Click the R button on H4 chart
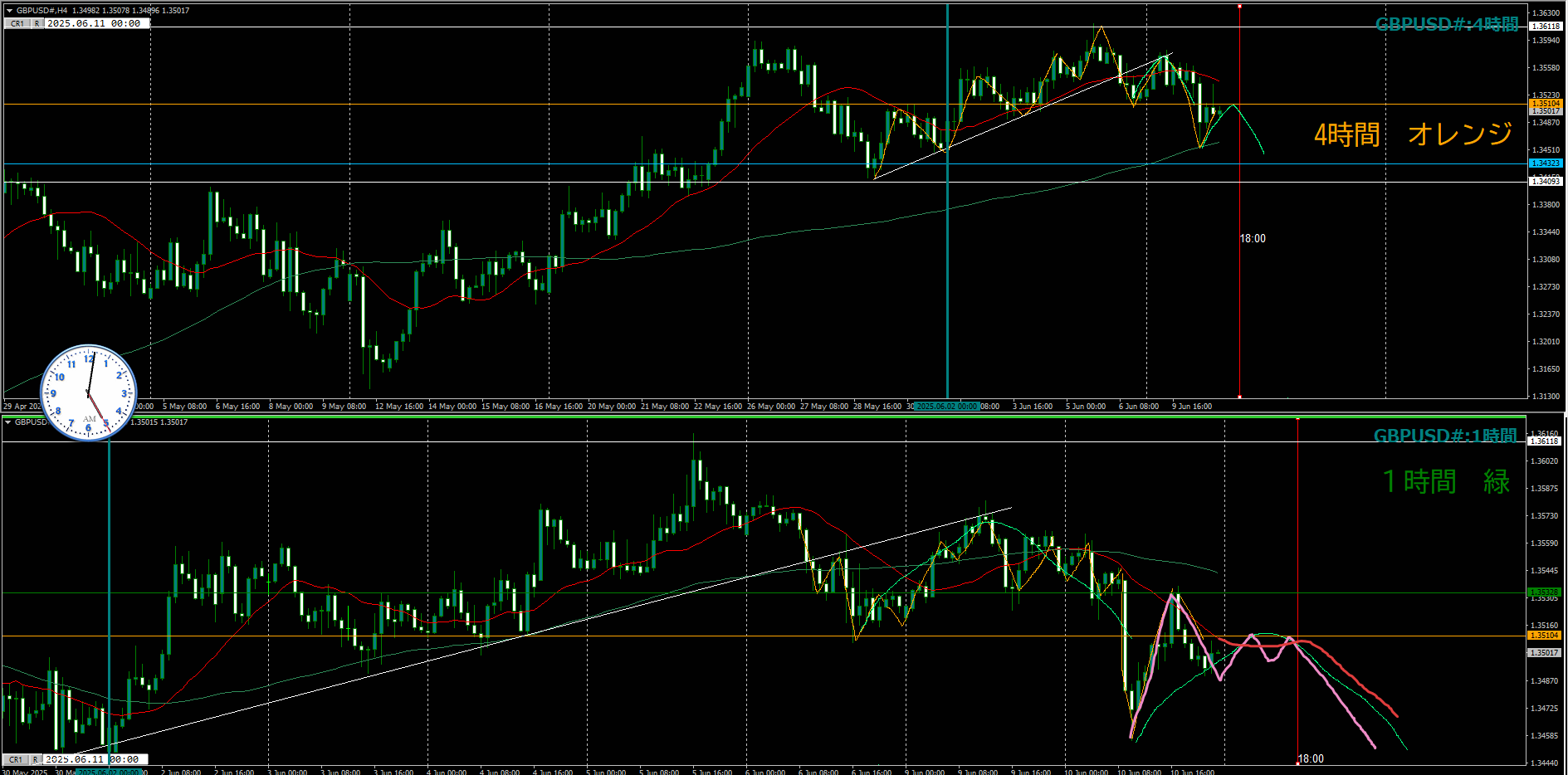Image resolution: width=1568 pixels, height=775 pixels. 37,24
